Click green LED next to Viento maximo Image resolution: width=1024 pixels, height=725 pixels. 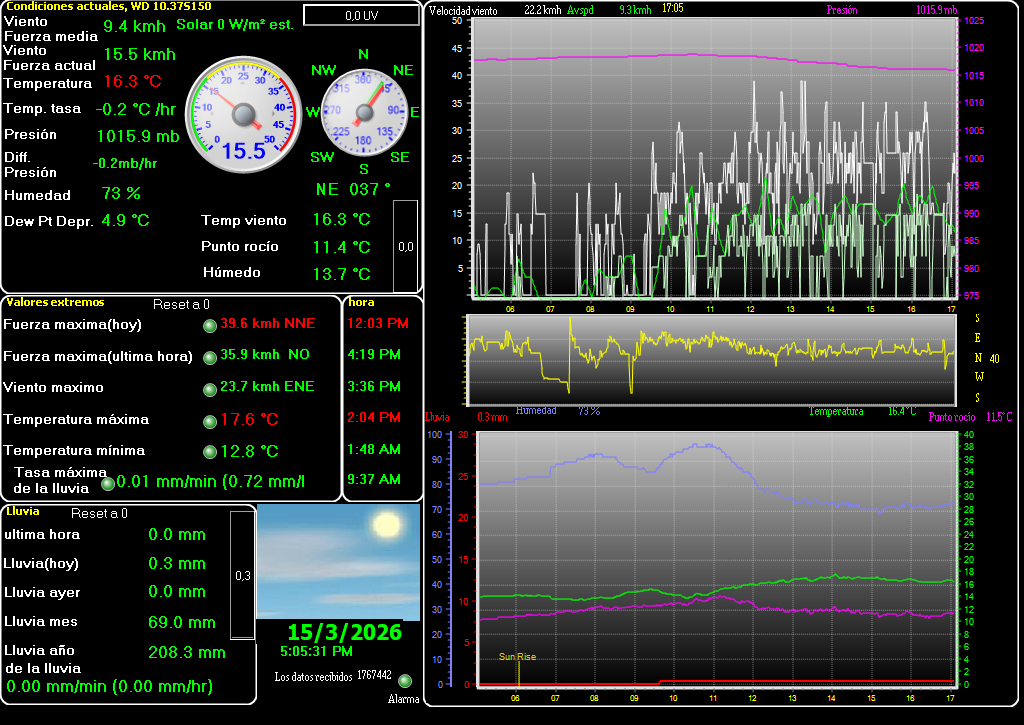point(210,389)
